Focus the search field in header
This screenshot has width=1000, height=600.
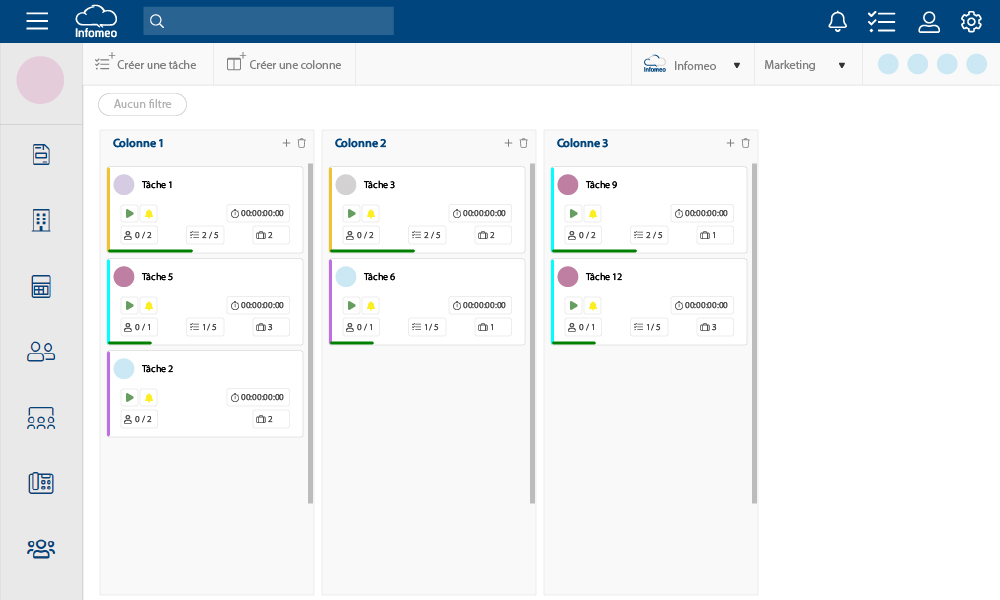pyautogui.click(x=268, y=21)
